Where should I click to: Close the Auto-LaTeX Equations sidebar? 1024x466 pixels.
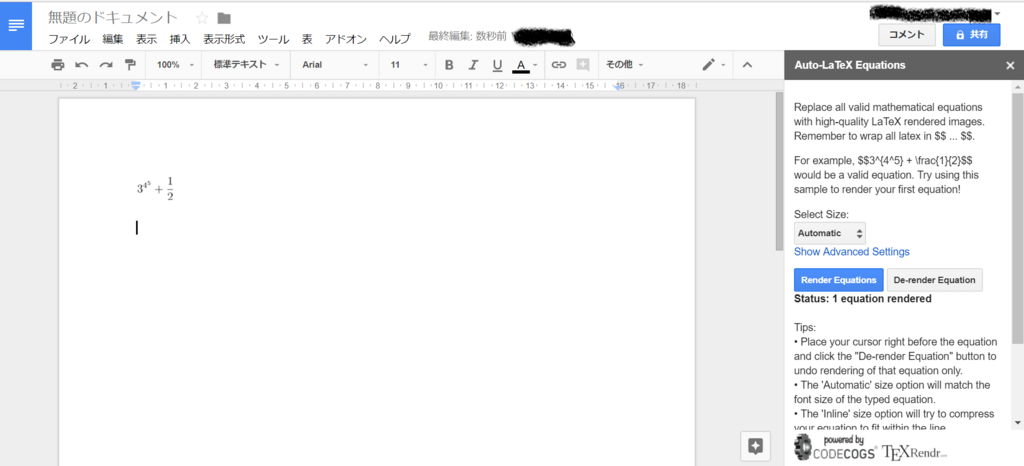(1010, 65)
